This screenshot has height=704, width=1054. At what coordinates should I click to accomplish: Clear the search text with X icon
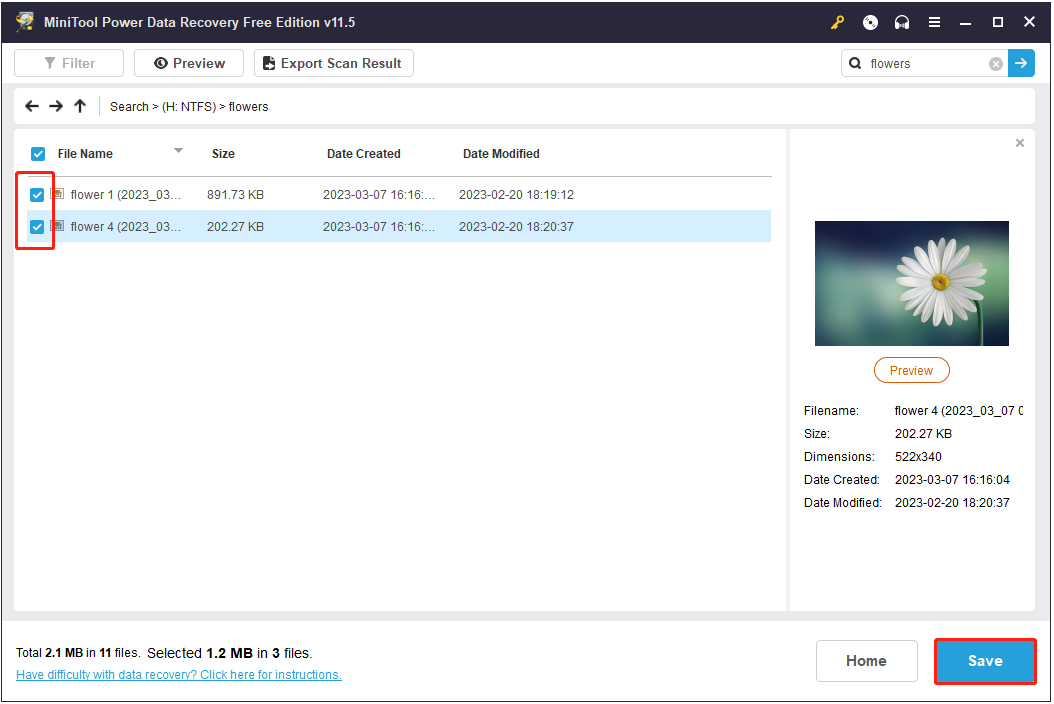[x=996, y=64]
